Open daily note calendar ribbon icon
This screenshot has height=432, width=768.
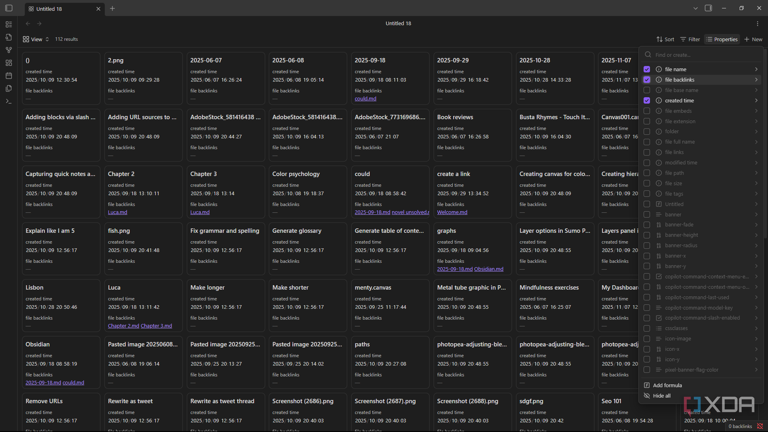(8, 75)
